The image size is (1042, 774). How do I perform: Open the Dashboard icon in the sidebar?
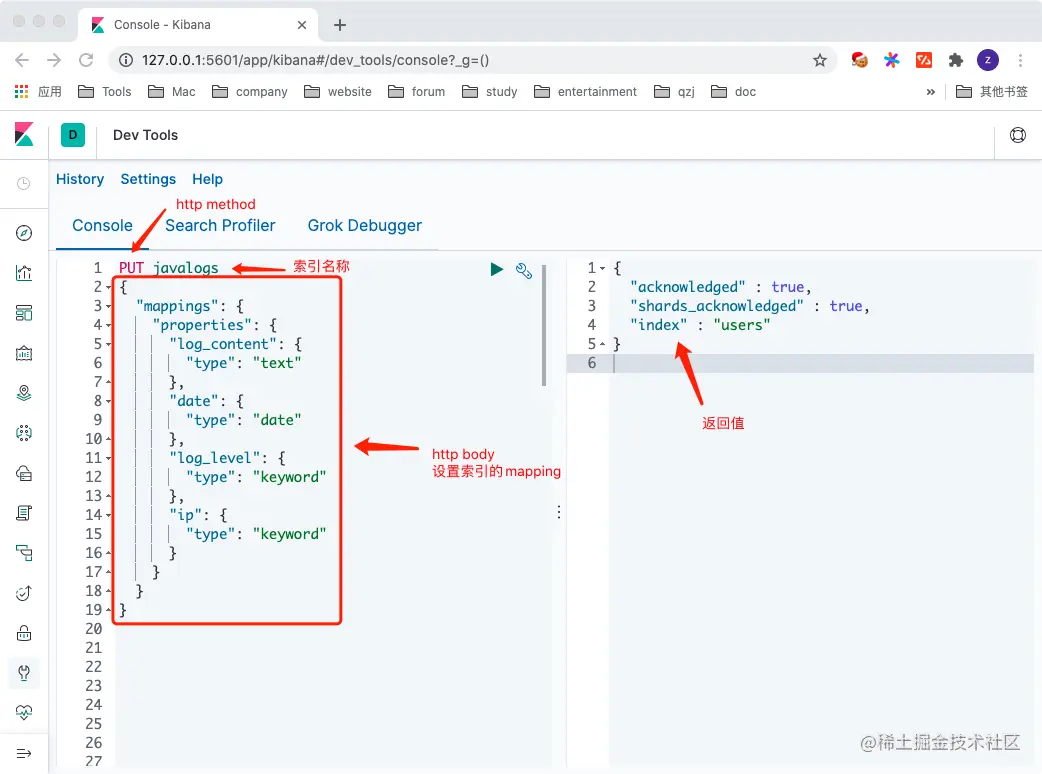[24, 313]
